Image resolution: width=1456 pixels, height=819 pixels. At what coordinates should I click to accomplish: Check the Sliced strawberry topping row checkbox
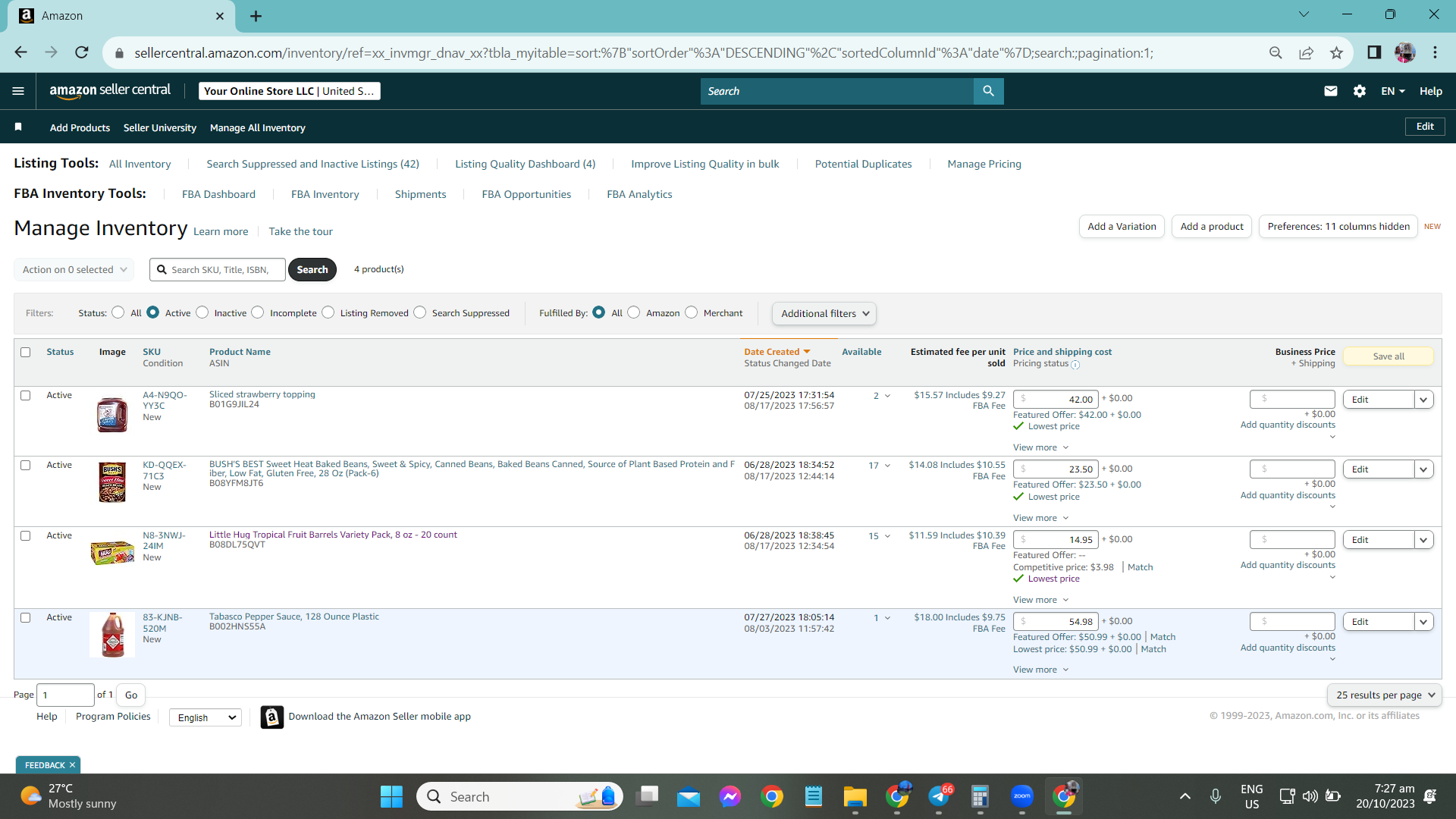tap(26, 396)
